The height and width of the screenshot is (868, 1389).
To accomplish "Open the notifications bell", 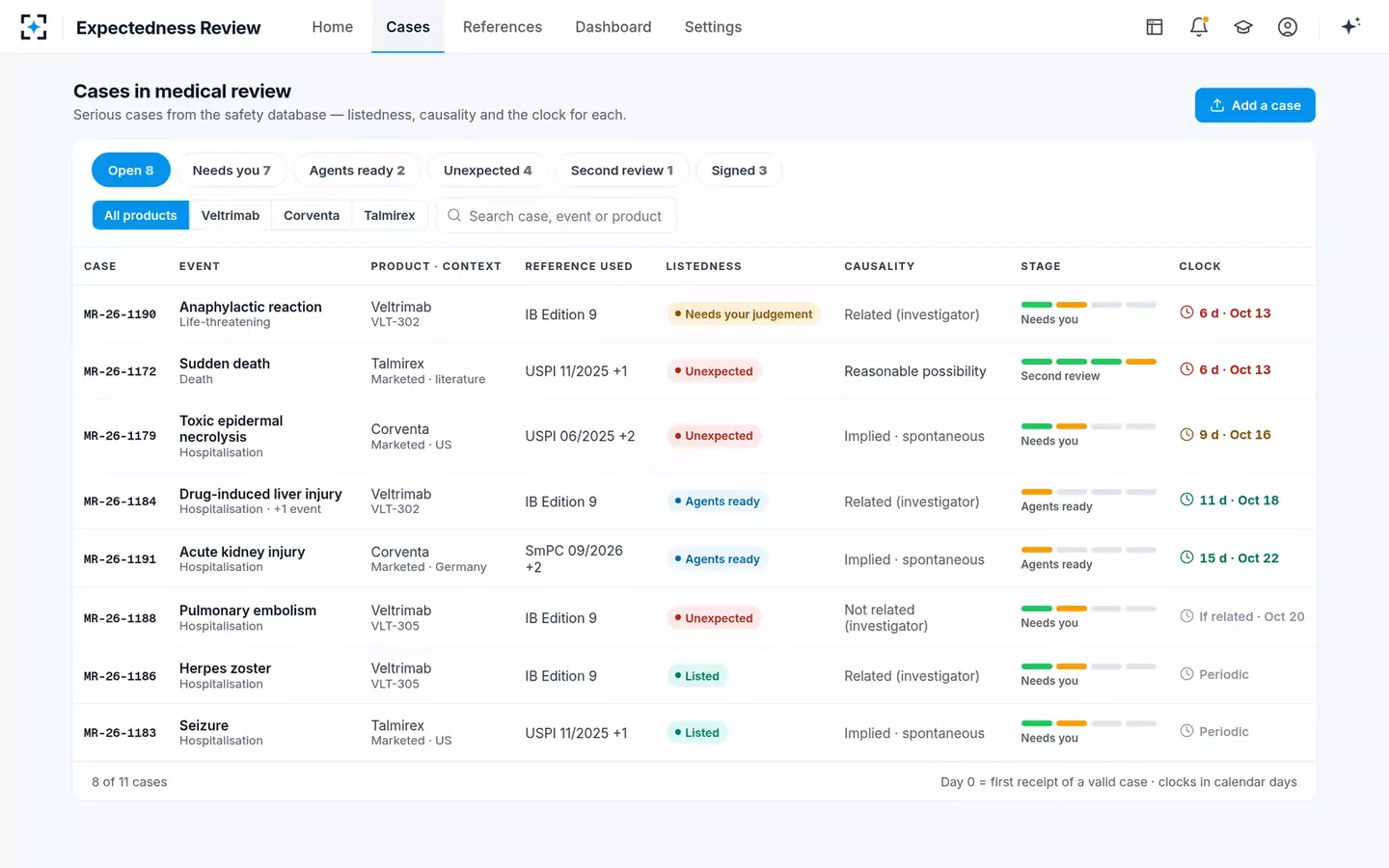I will (1199, 27).
